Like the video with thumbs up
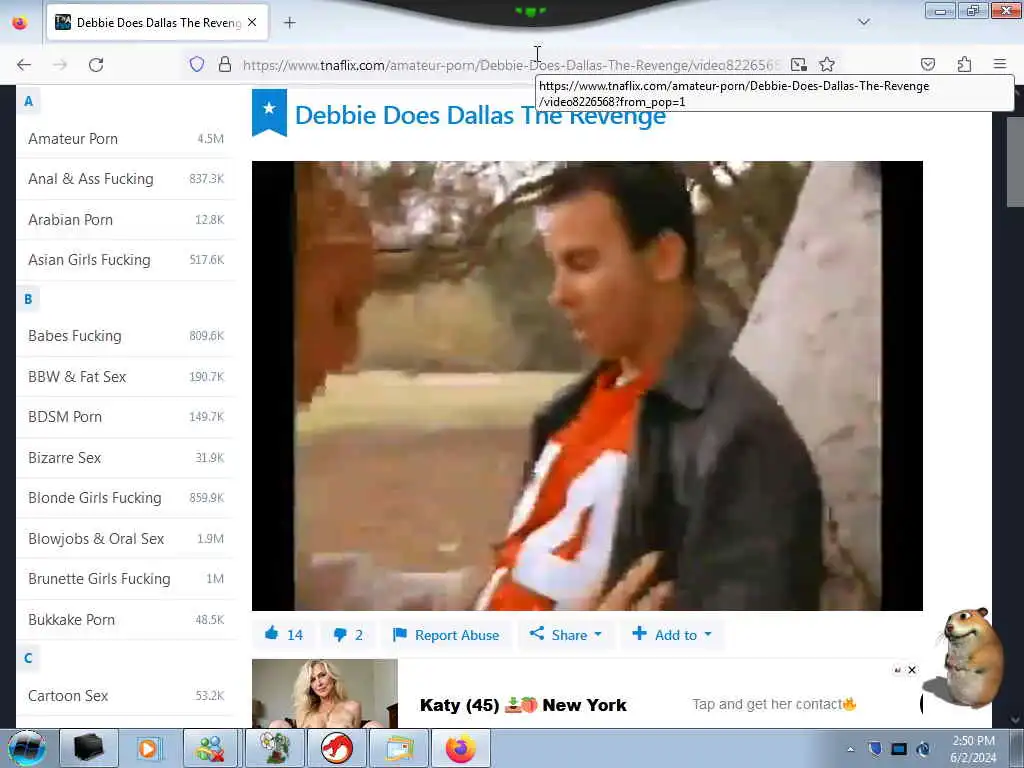 [284, 635]
